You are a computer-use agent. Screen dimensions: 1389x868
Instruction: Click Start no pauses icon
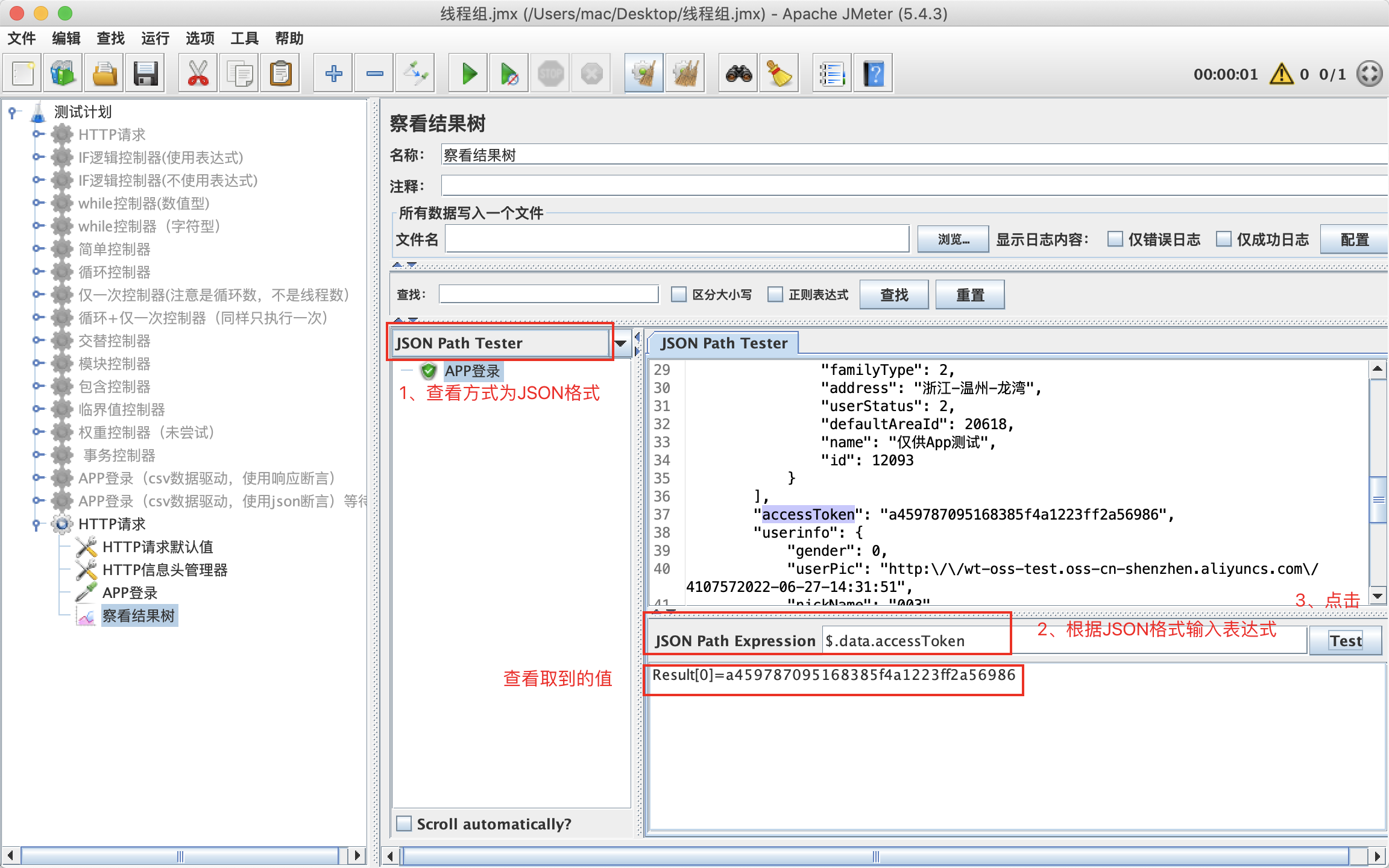pos(509,74)
